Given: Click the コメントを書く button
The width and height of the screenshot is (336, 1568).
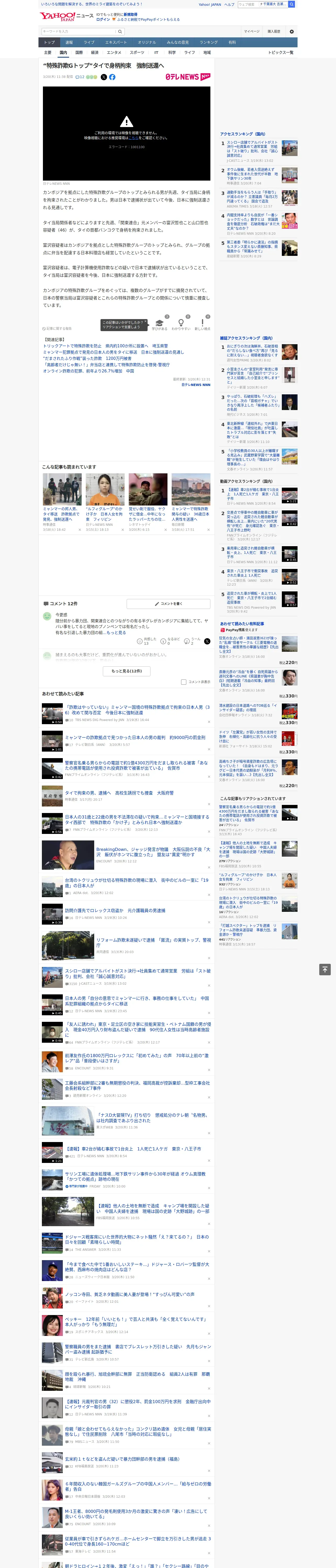Looking at the screenshot, I should 169,604.
